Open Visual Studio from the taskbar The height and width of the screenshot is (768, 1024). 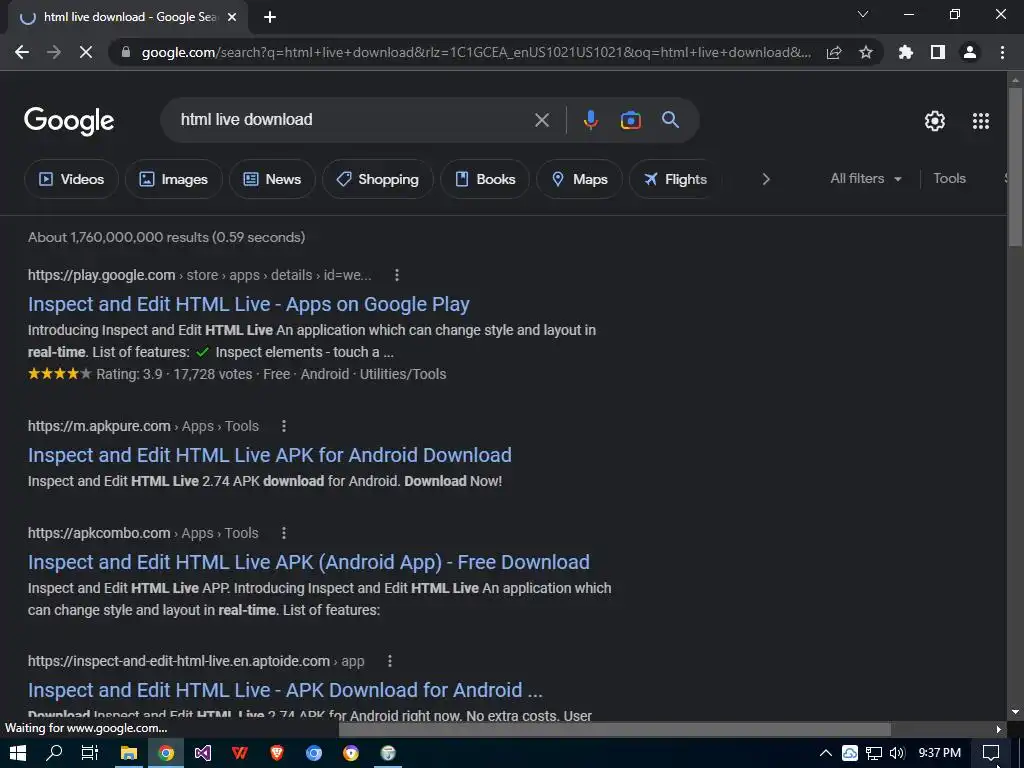[x=203, y=753]
